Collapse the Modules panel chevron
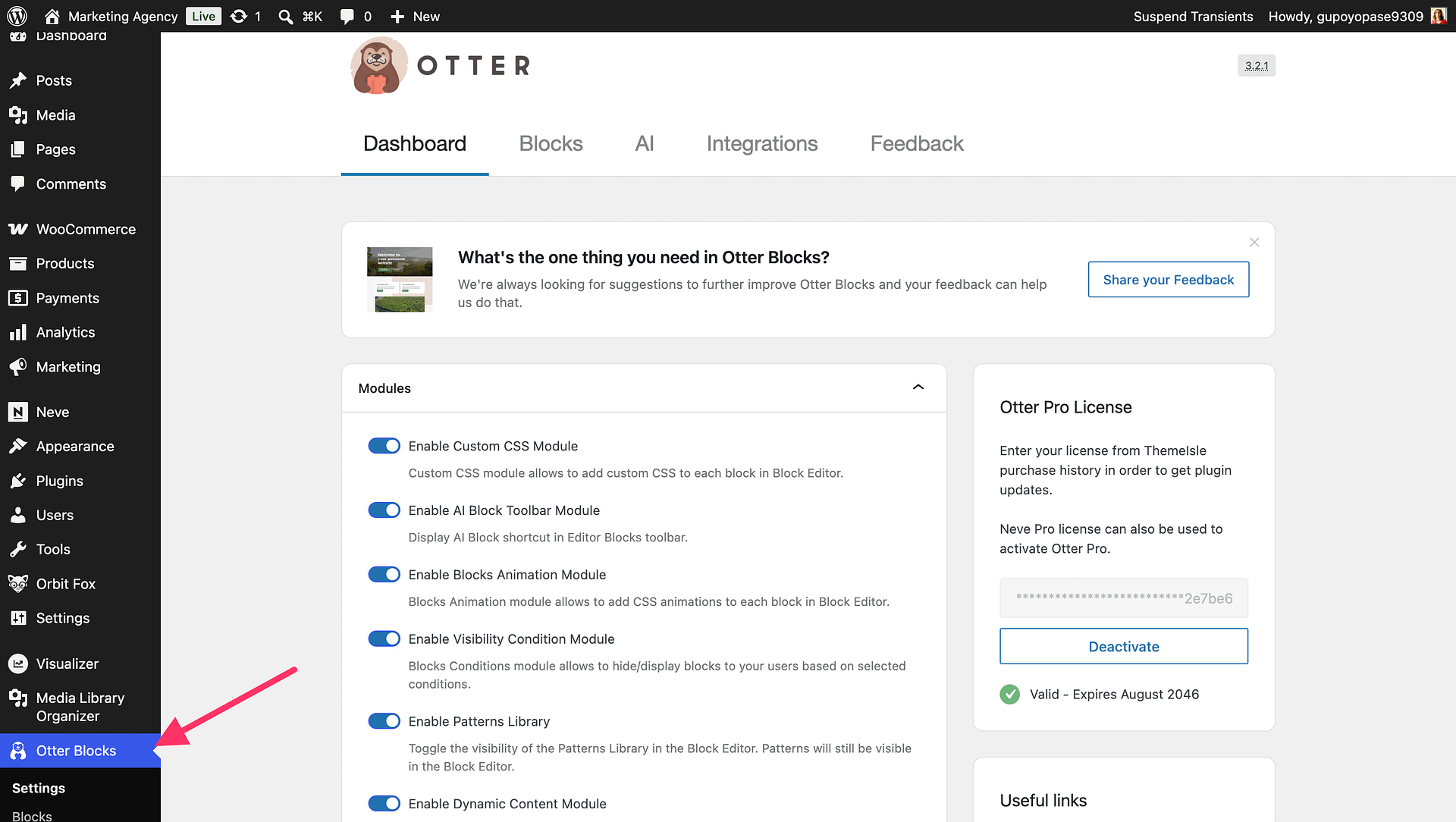 pyautogui.click(x=918, y=387)
